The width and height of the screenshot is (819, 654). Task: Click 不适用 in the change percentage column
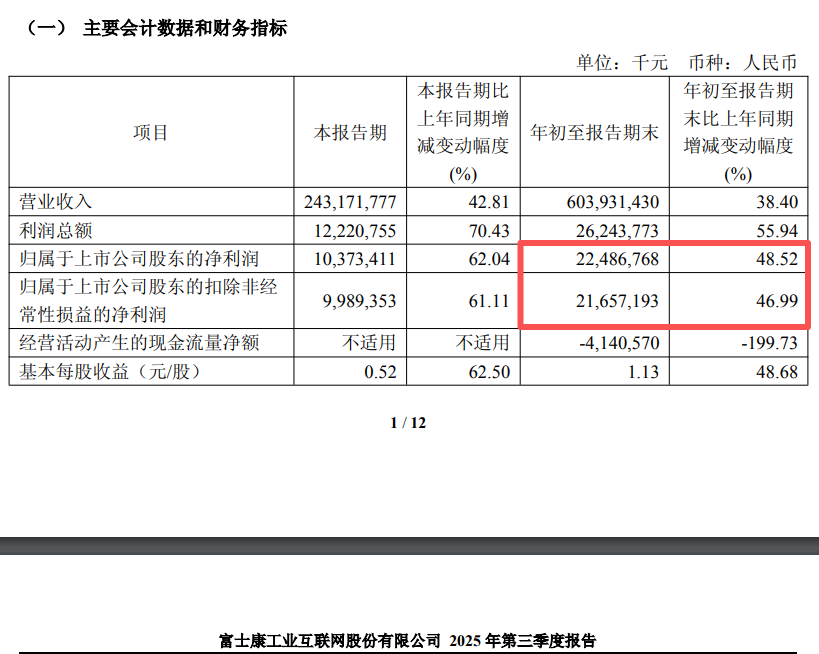point(482,343)
